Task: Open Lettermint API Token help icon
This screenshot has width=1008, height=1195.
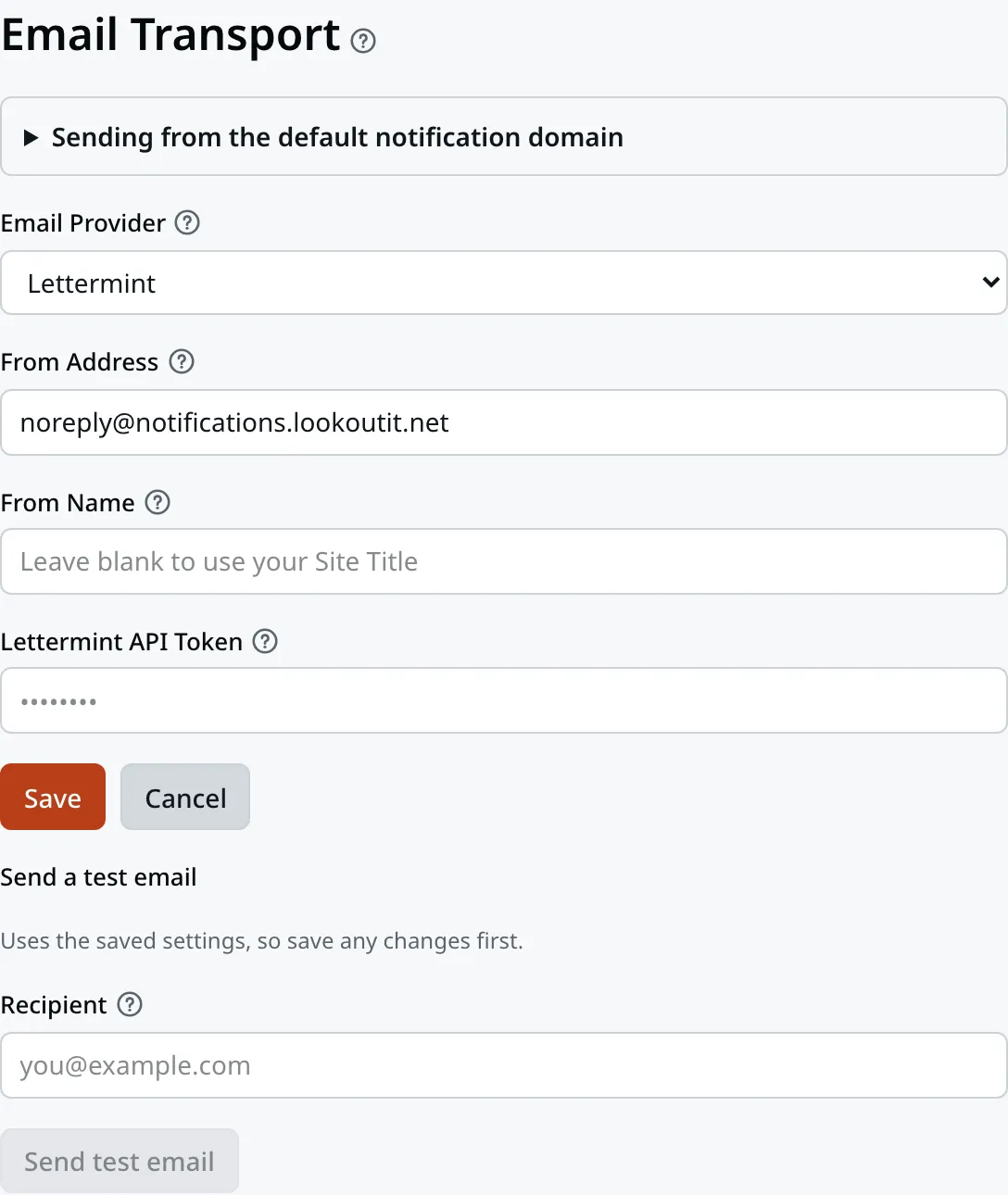Action: point(265,641)
